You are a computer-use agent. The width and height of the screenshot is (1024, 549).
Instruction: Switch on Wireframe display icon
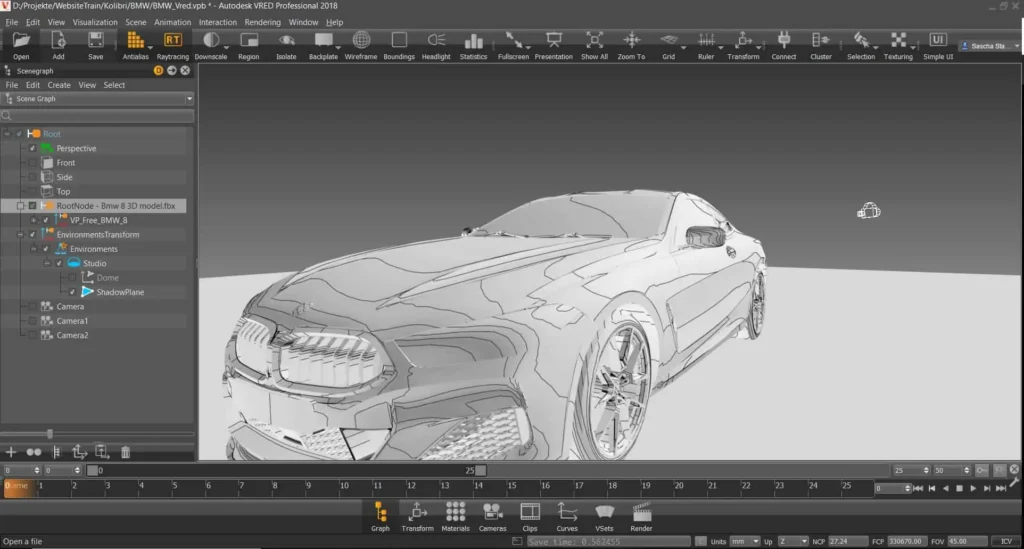coord(361,40)
